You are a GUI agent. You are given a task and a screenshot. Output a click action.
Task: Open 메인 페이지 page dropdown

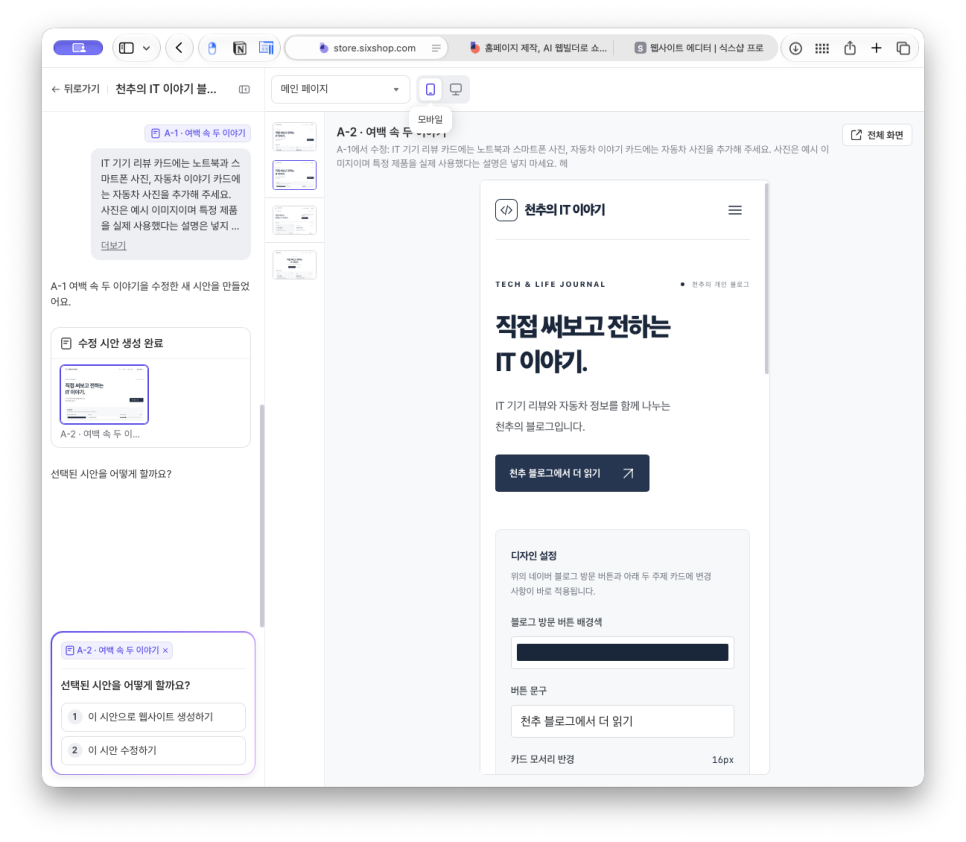click(340, 89)
